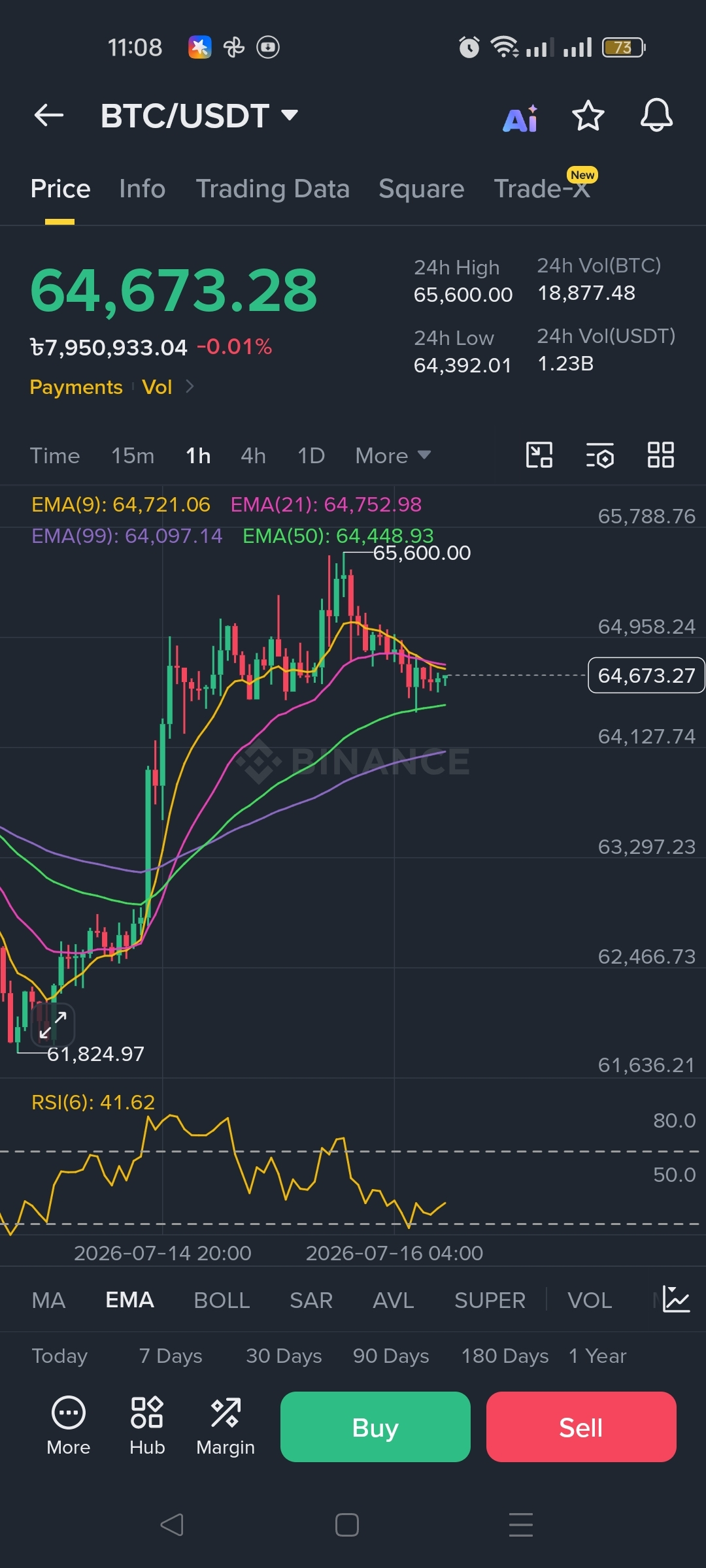Tap the 24h Low value 64,392.01
This screenshot has height=1568, width=706.
tap(463, 365)
